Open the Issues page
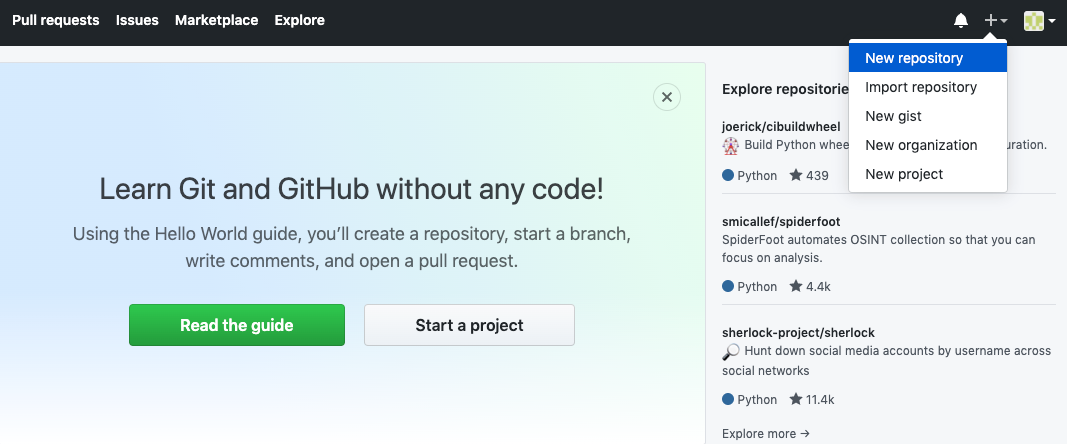1067x444 pixels. [x=137, y=20]
